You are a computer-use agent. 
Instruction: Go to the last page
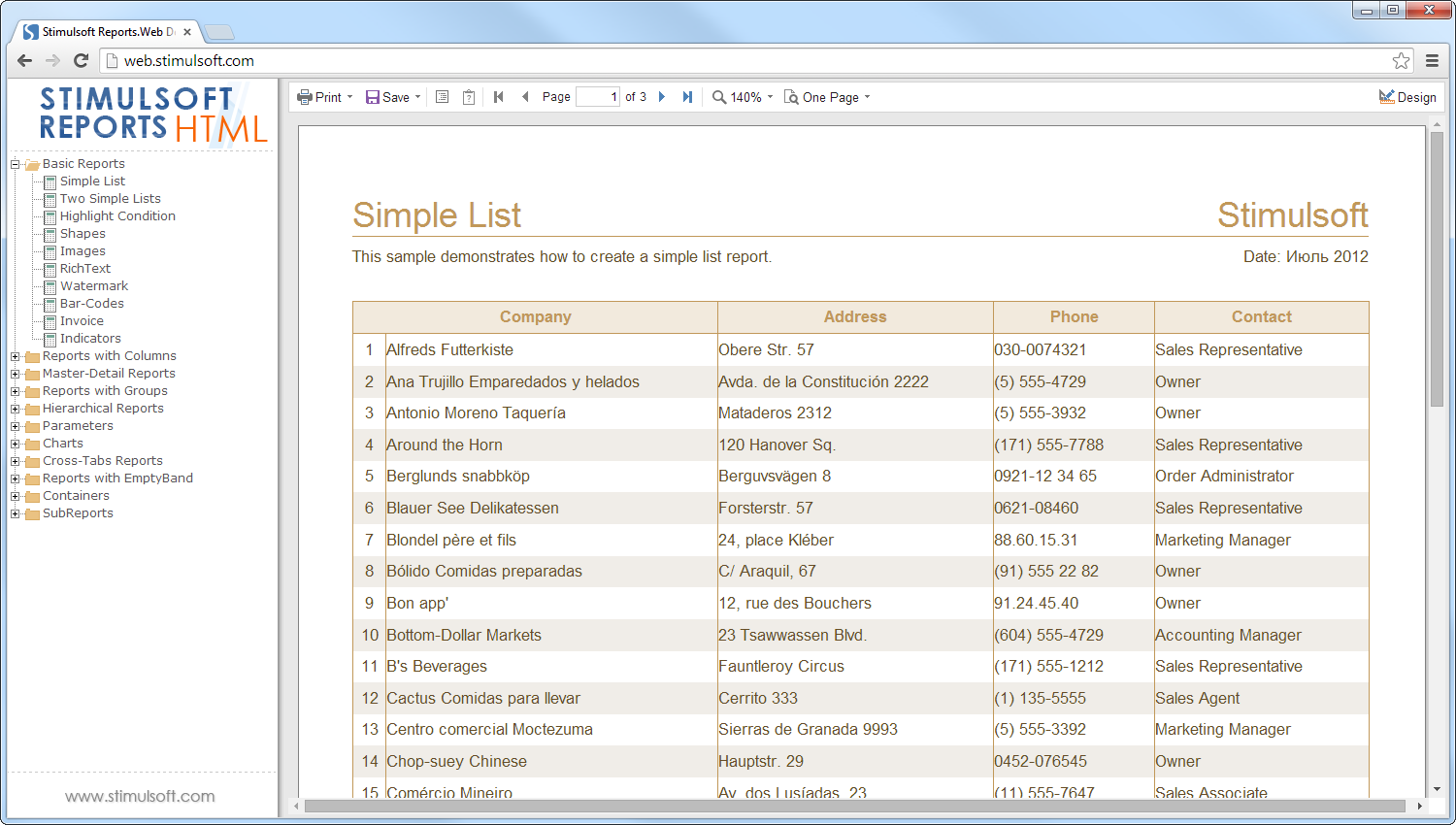click(688, 96)
